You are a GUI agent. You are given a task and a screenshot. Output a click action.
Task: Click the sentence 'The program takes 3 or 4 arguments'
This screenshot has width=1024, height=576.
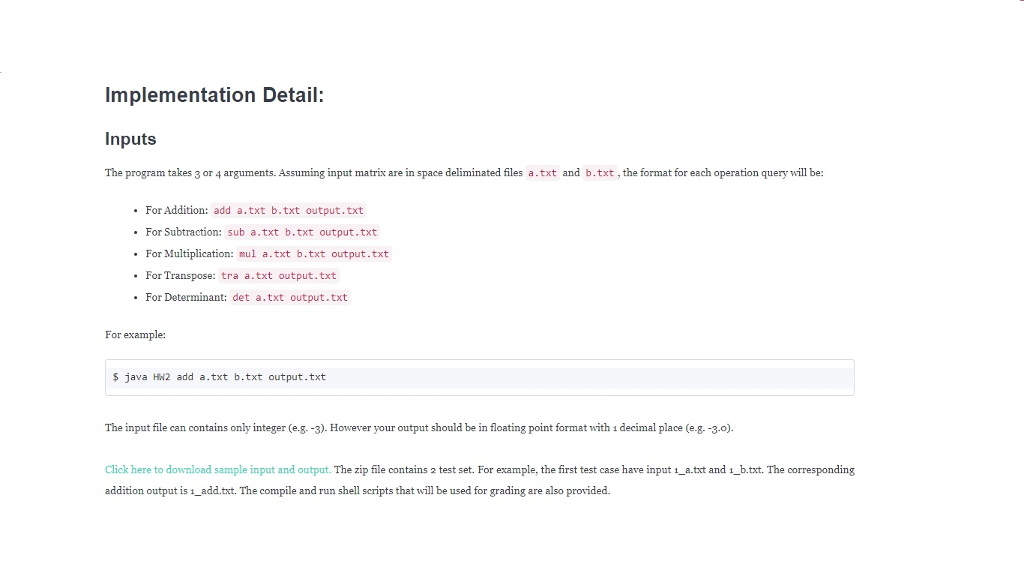click(191, 172)
